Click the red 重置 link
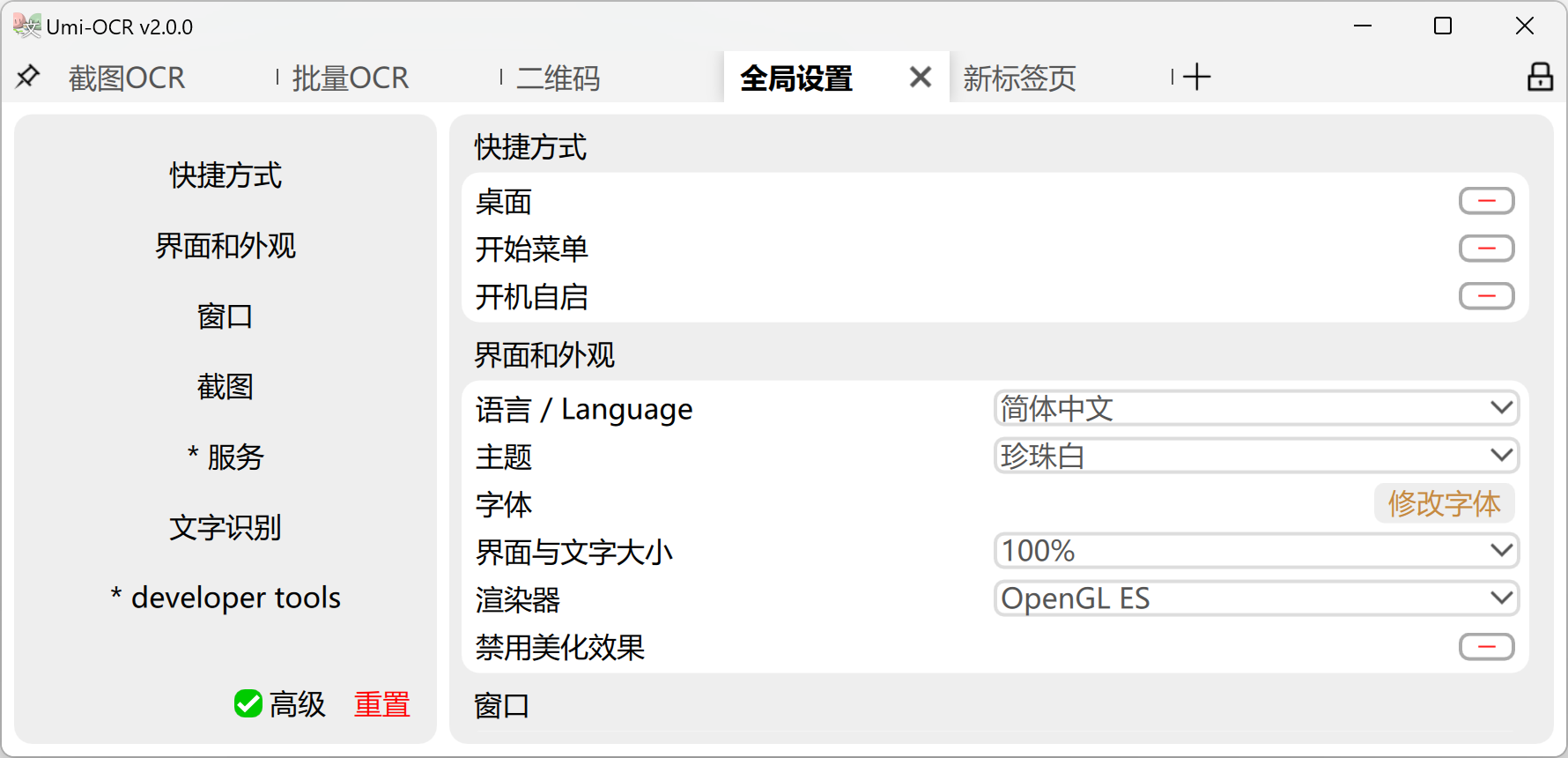The image size is (1568, 758). 381,704
